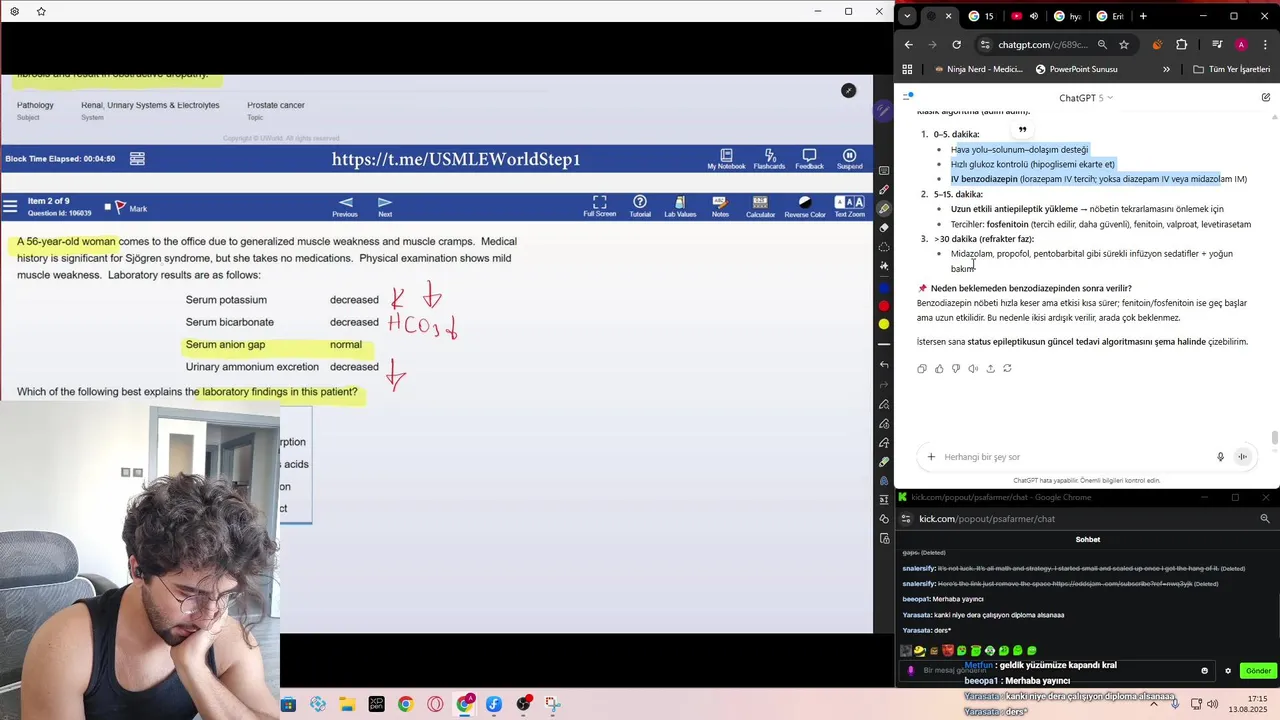
Task: Open Tüm Yer İşaretleri bookmarks folder
Action: click(1232, 69)
